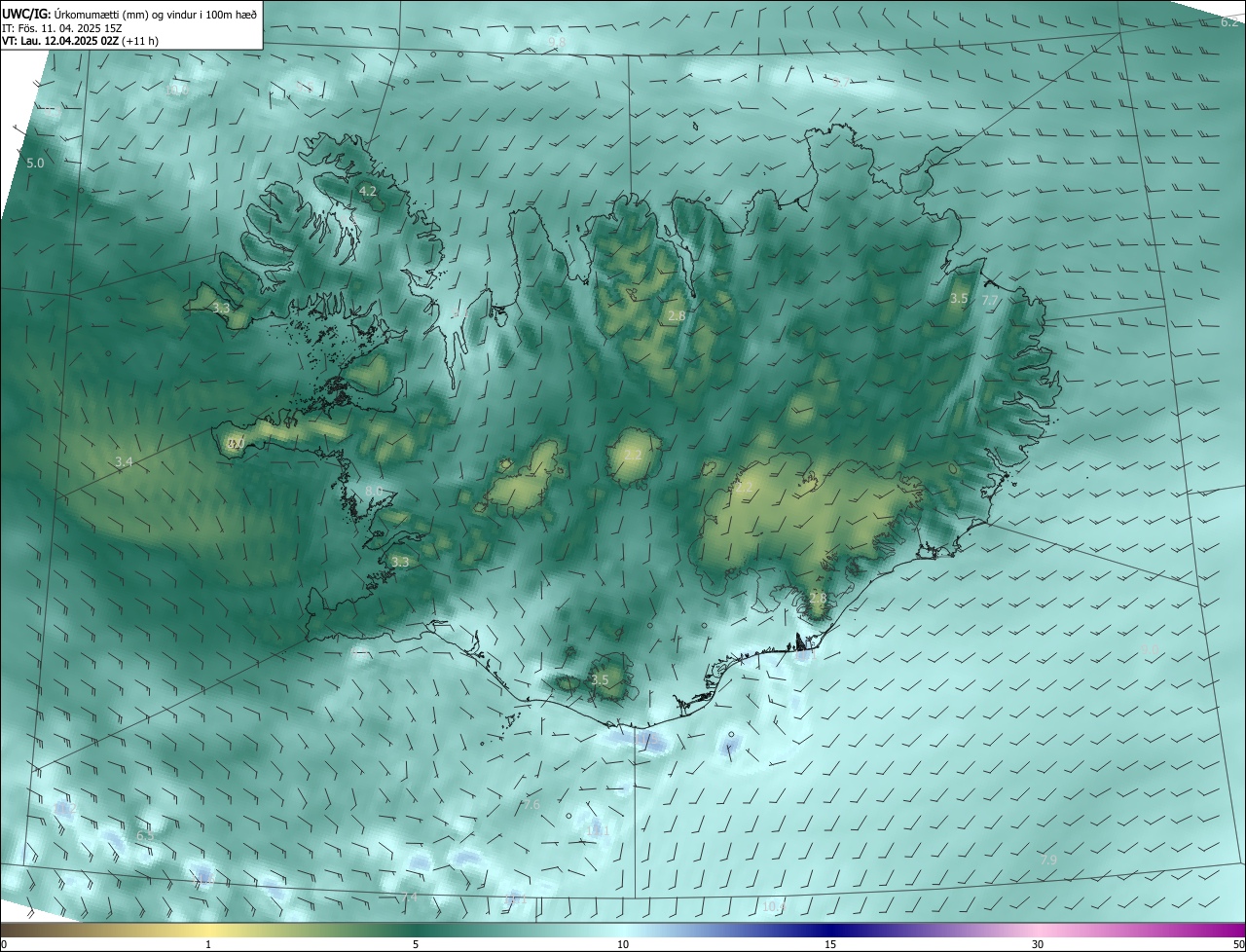The height and width of the screenshot is (952, 1246).
Task: Click the color scale tick label 5
Action: coord(416,944)
